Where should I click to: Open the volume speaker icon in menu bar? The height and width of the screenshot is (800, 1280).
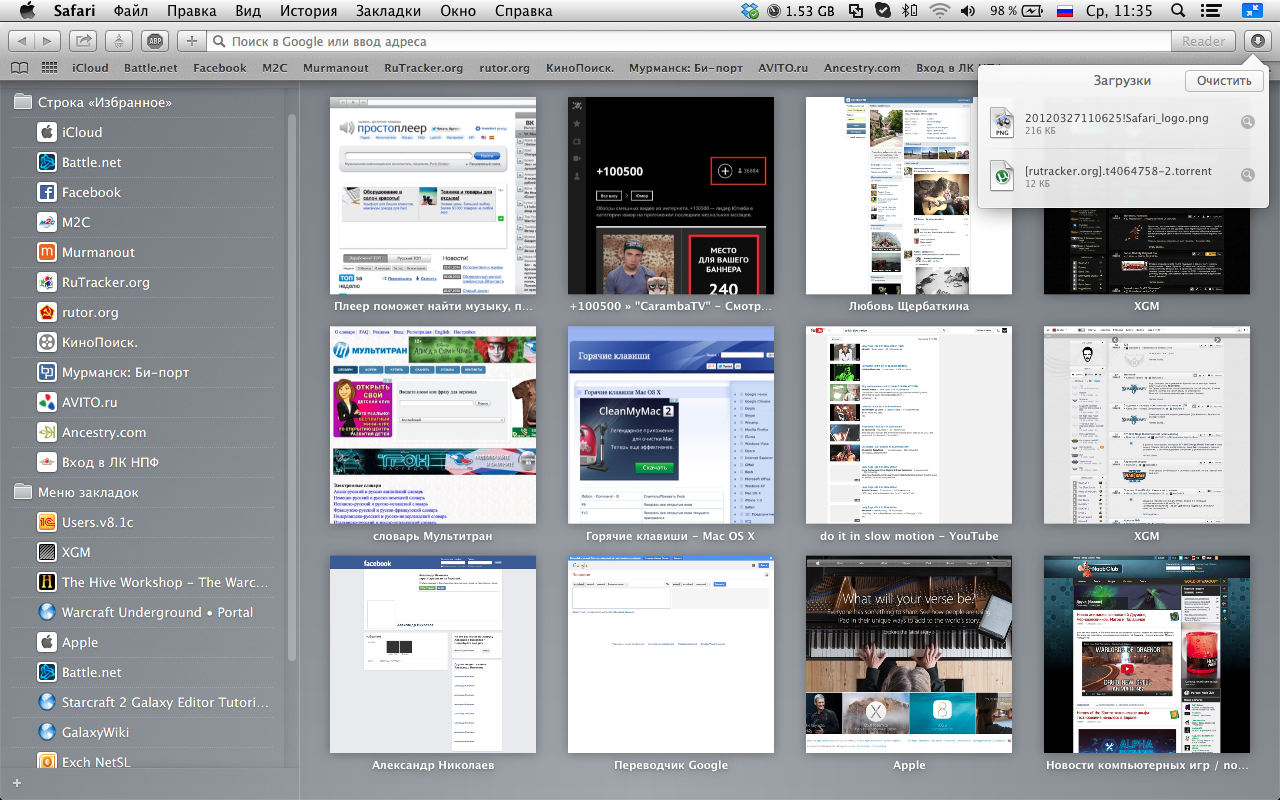pyautogui.click(x=967, y=11)
